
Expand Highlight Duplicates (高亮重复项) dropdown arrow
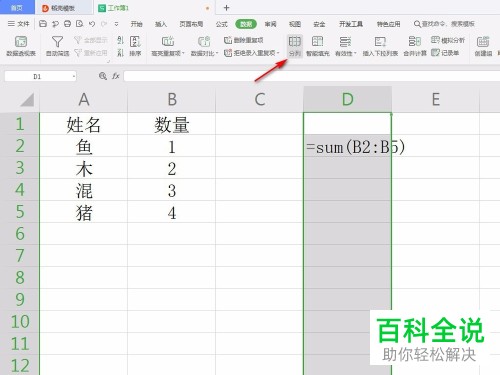183,53
